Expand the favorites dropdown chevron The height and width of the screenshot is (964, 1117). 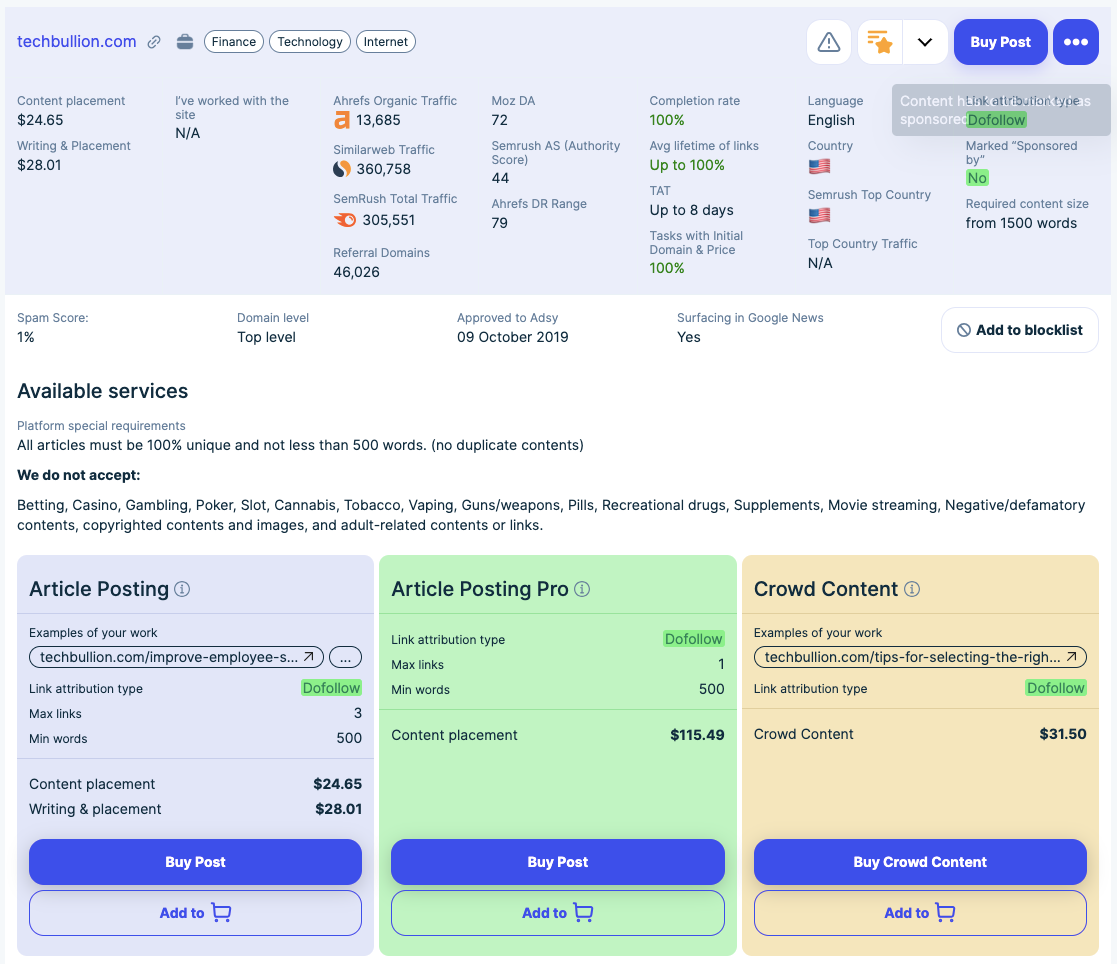click(x=925, y=42)
